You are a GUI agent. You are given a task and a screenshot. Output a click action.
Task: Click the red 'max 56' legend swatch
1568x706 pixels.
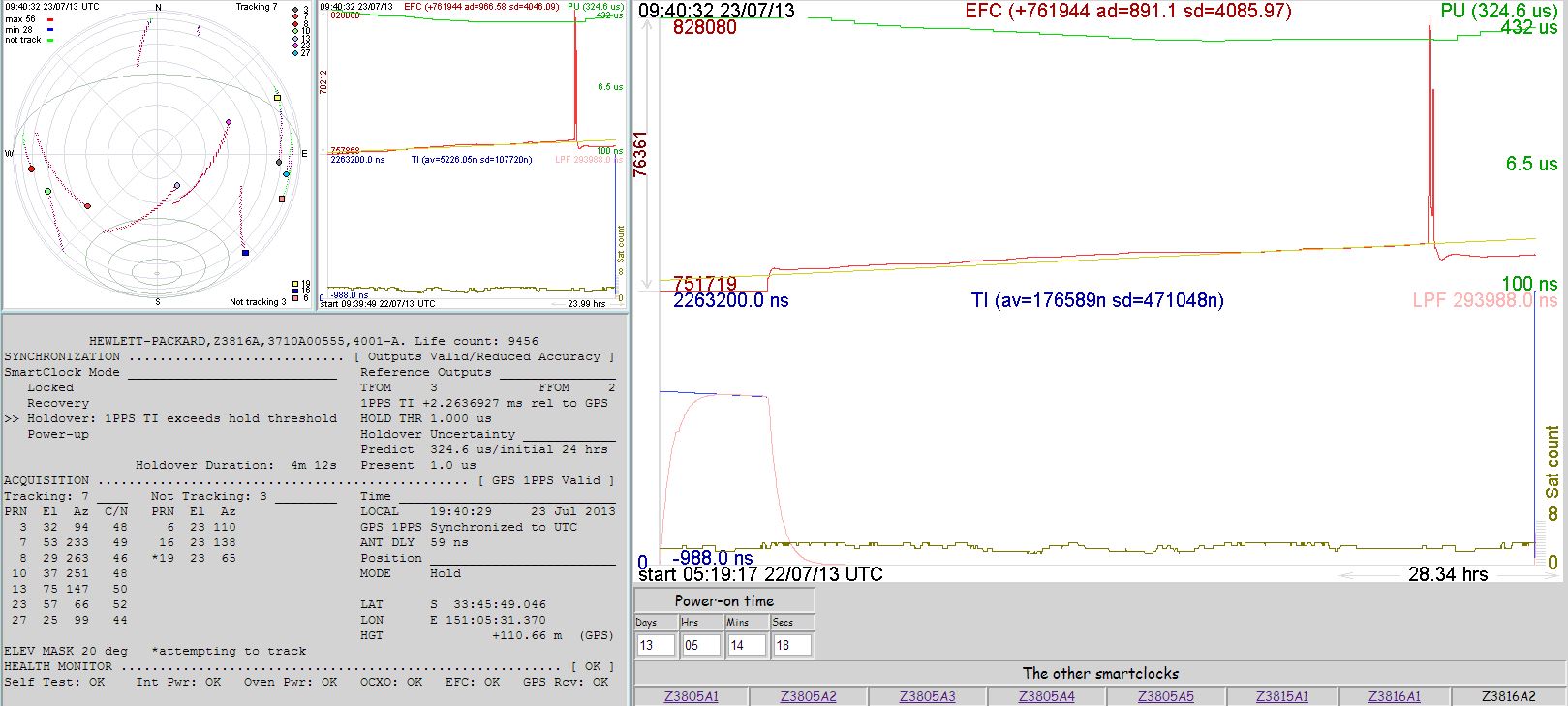click(x=50, y=19)
